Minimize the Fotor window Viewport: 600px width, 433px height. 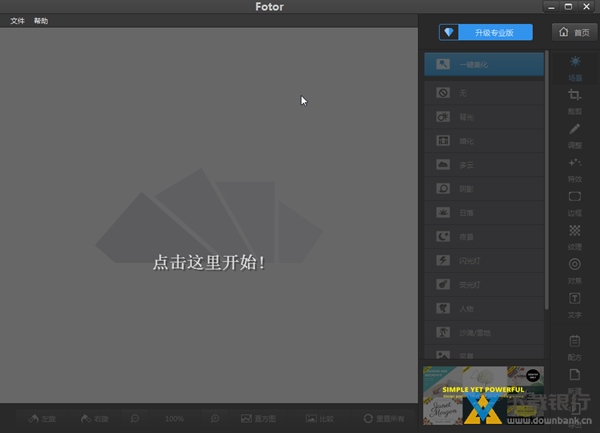[x=551, y=7]
